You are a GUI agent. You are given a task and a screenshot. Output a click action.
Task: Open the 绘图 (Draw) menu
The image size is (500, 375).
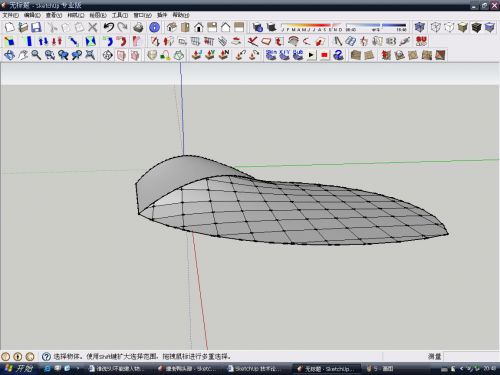tap(98, 15)
